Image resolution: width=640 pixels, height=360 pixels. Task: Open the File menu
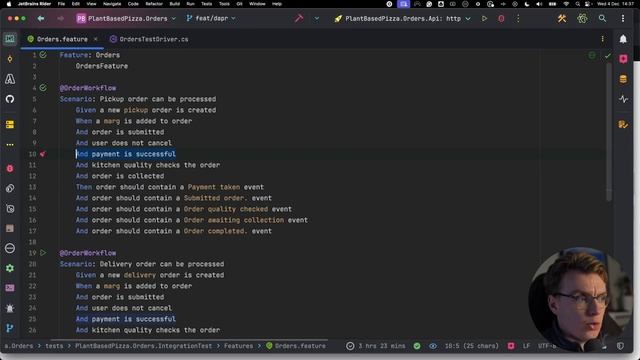coord(61,4)
